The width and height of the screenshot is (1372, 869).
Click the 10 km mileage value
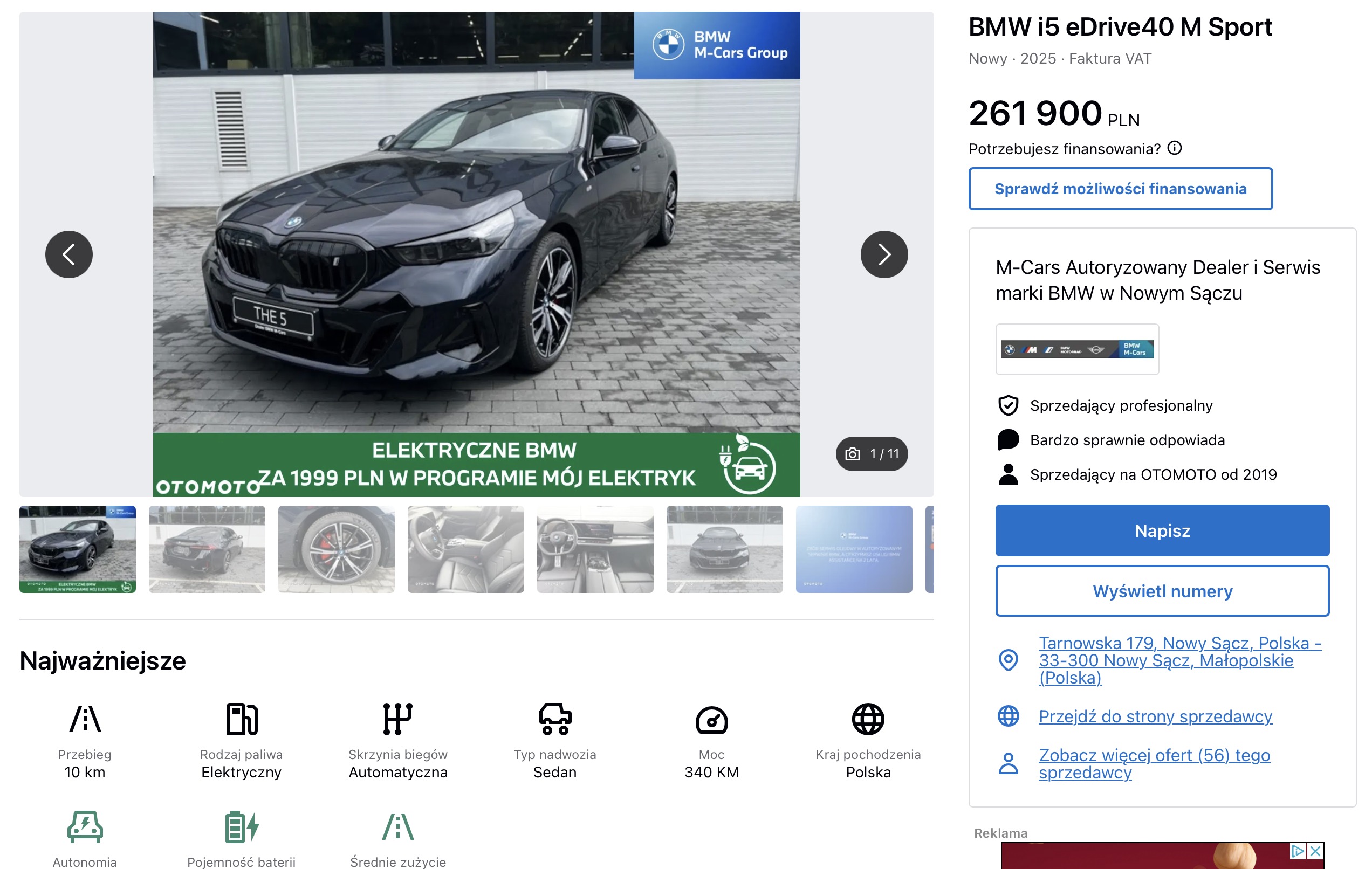(x=85, y=772)
